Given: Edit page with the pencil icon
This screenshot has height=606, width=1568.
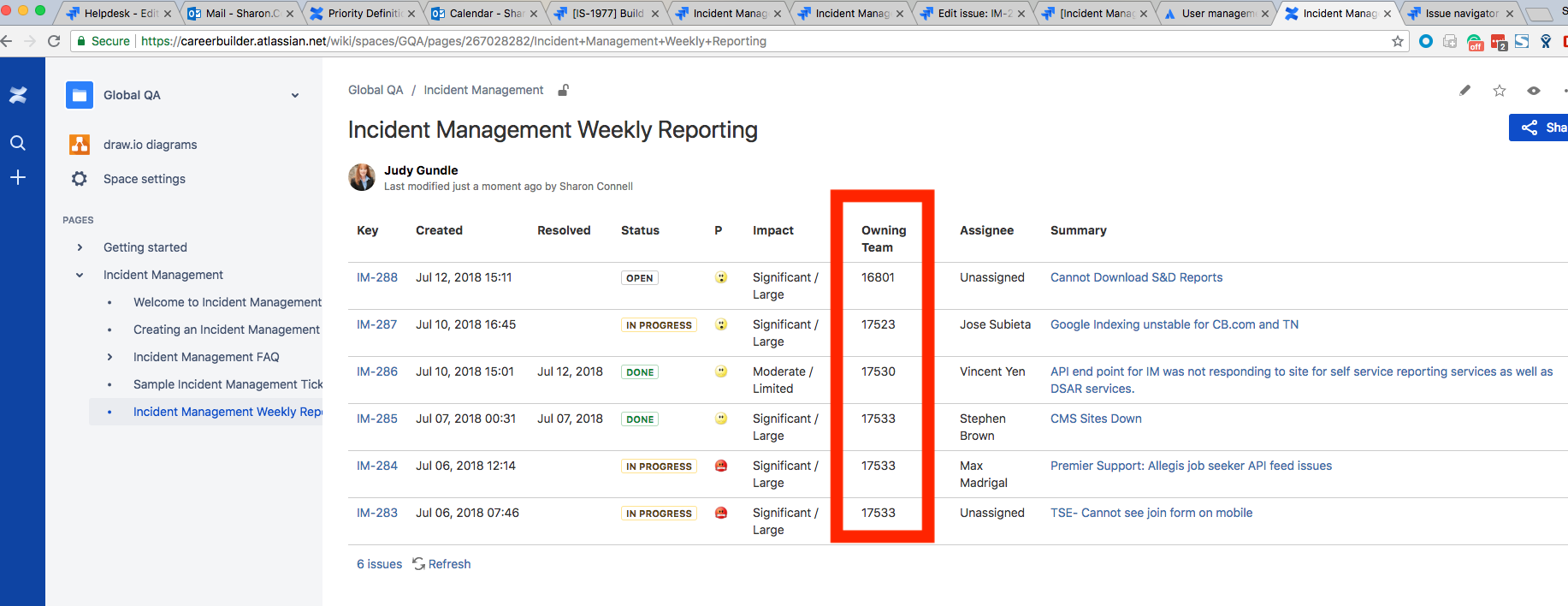Looking at the screenshot, I should tap(1465, 90).
